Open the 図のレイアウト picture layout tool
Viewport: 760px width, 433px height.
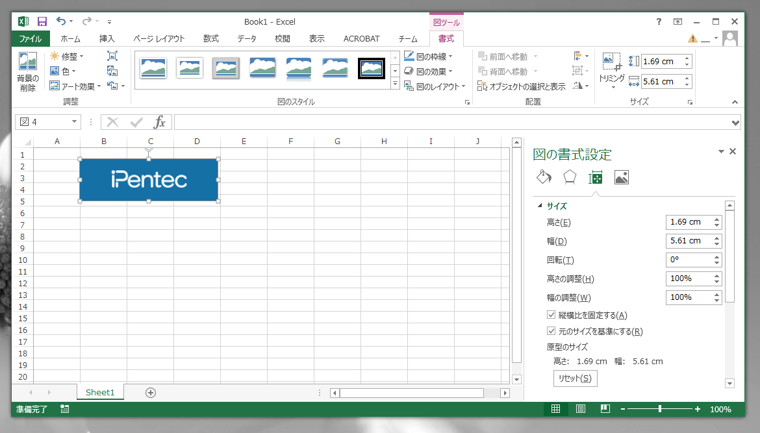click(x=434, y=86)
